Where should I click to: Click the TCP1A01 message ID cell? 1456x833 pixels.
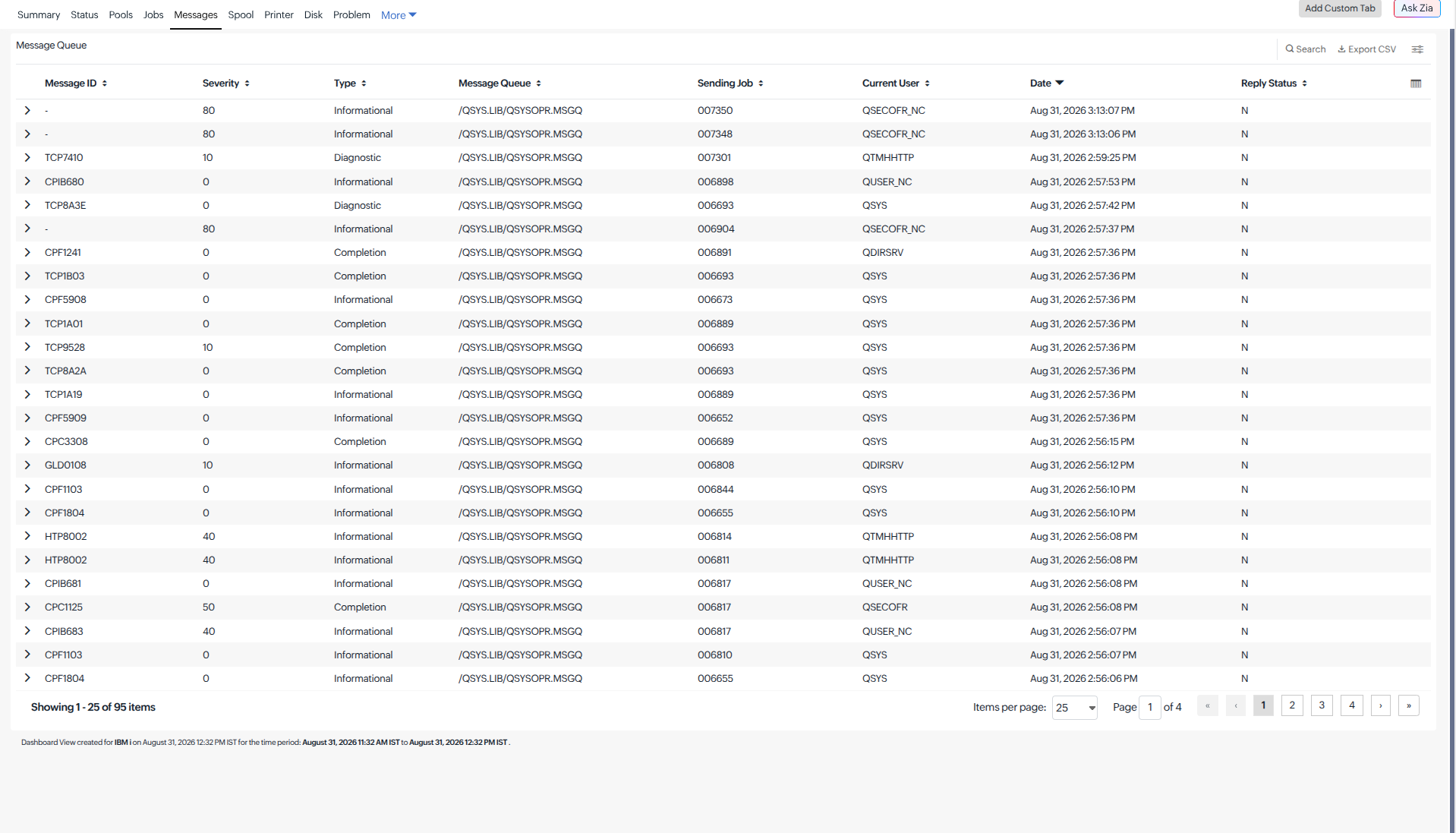(x=64, y=323)
